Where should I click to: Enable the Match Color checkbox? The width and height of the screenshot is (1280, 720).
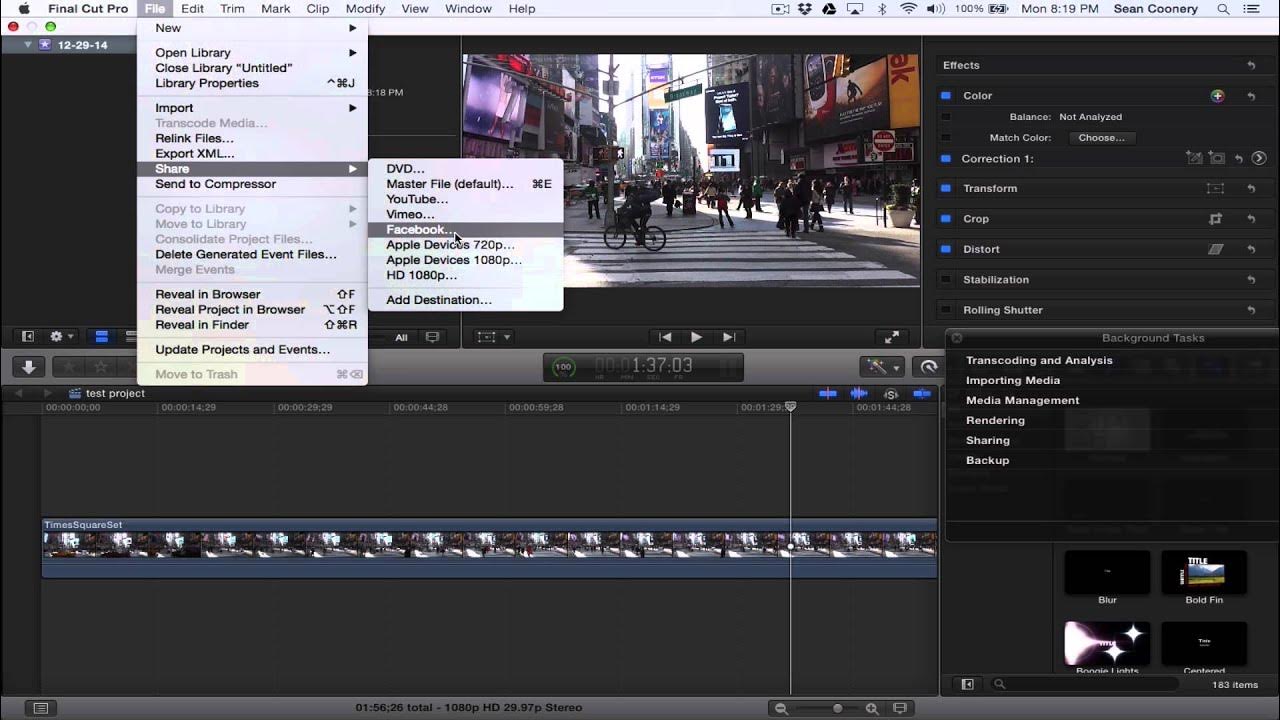coord(946,138)
